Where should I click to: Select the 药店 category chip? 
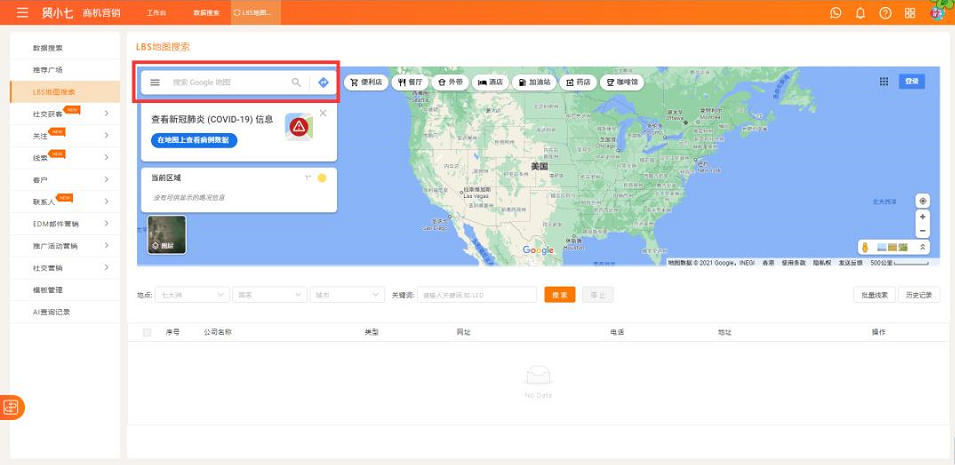pos(578,82)
